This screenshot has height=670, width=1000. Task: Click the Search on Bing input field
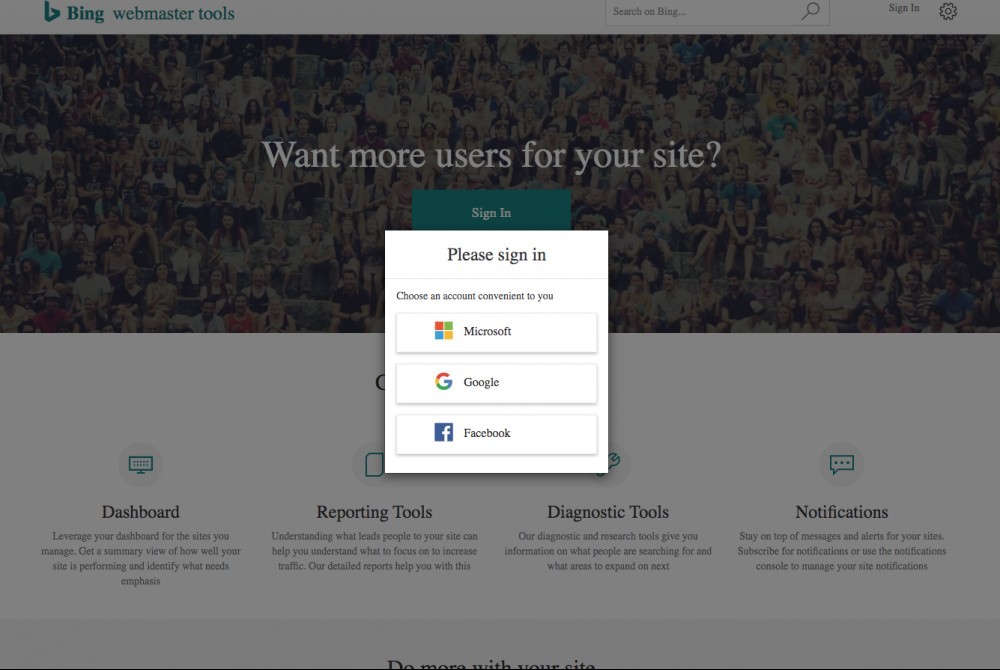coord(698,11)
